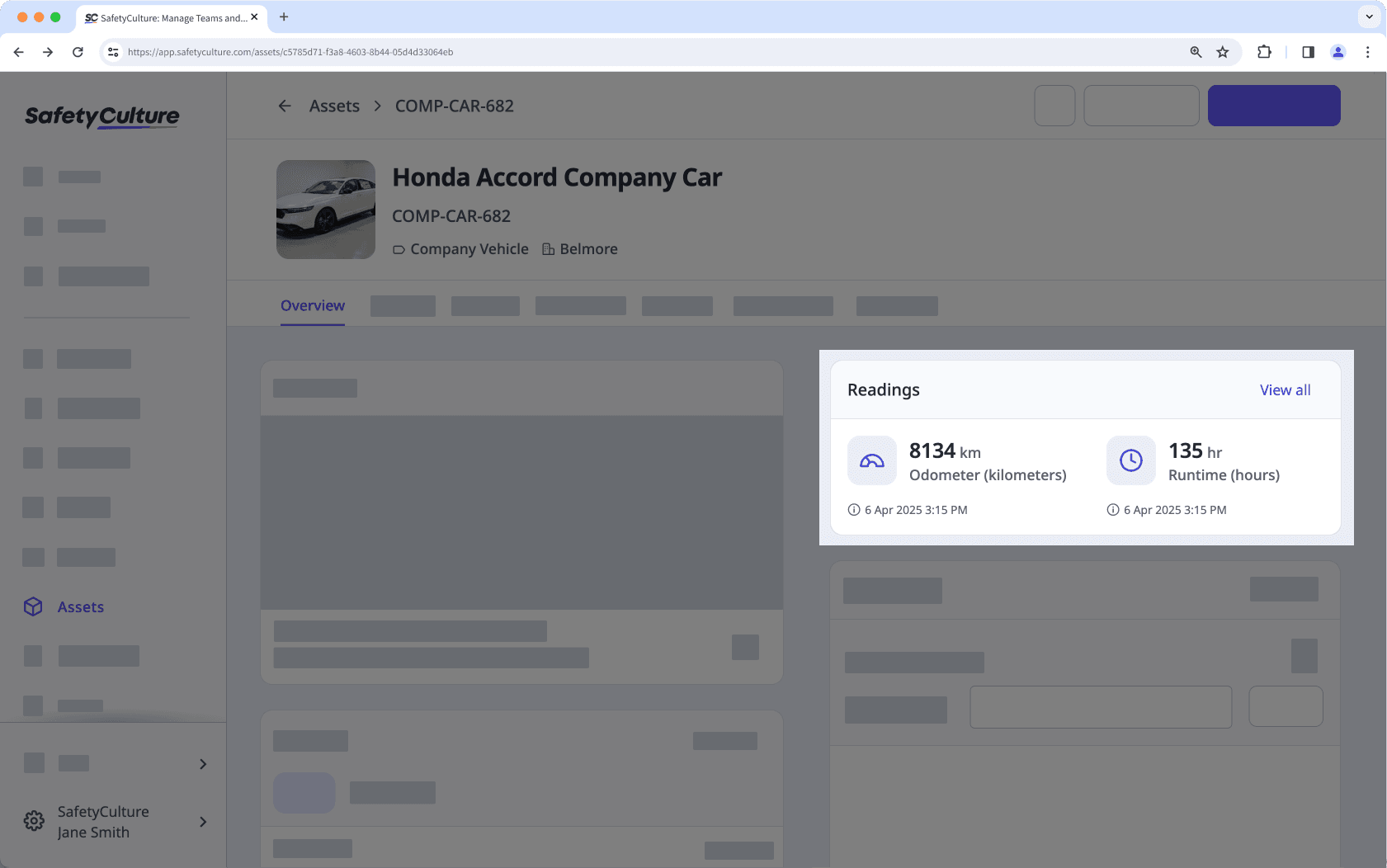The image size is (1387, 868).
Task: Open the Chrome three-dot menu
Action: [1367, 52]
